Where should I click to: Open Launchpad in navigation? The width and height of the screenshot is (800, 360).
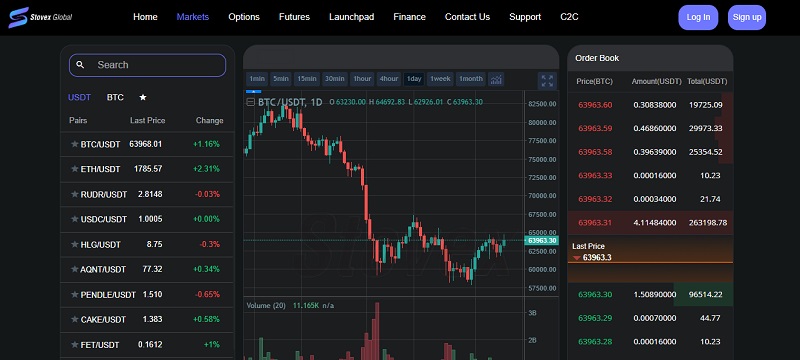pos(352,17)
